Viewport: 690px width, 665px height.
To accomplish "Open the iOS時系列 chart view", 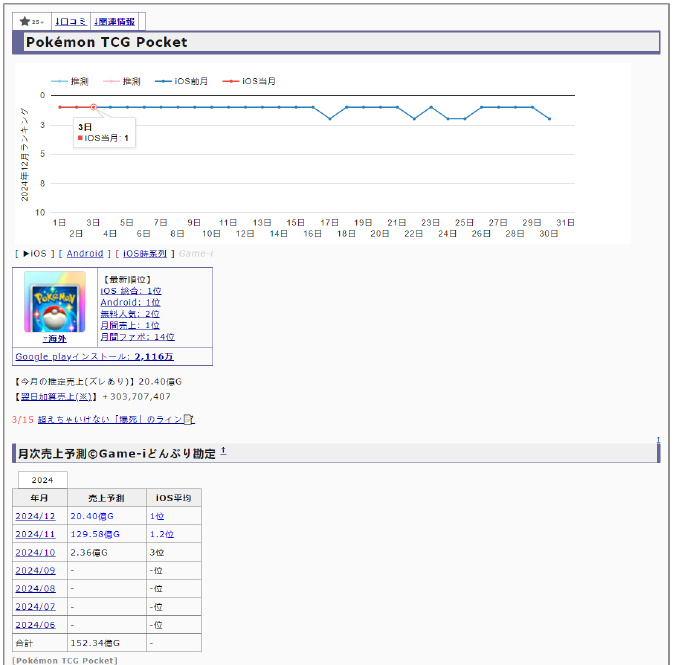I will (146, 254).
